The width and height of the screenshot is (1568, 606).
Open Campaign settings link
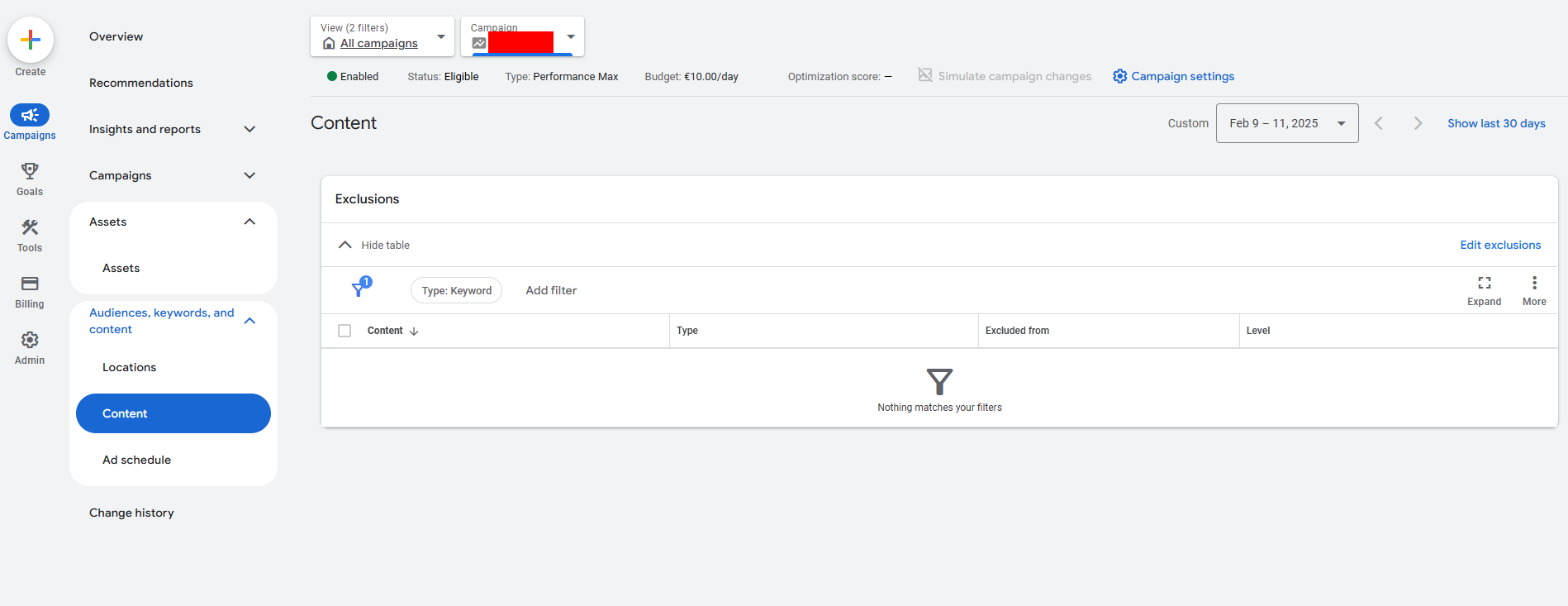coord(1182,76)
